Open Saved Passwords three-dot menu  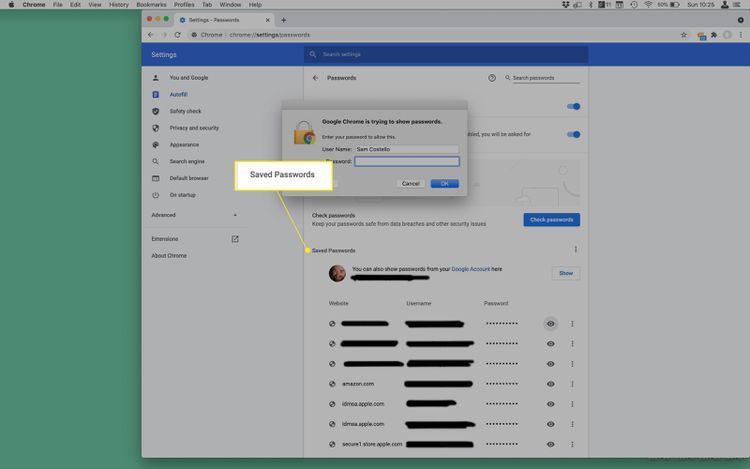[x=575, y=250]
